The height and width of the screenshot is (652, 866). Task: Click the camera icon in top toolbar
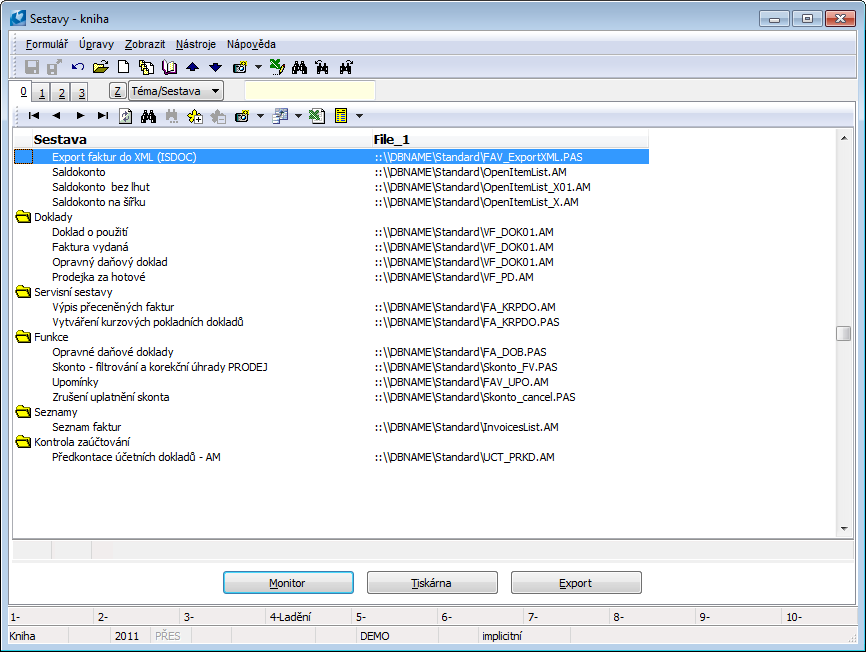pos(240,67)
